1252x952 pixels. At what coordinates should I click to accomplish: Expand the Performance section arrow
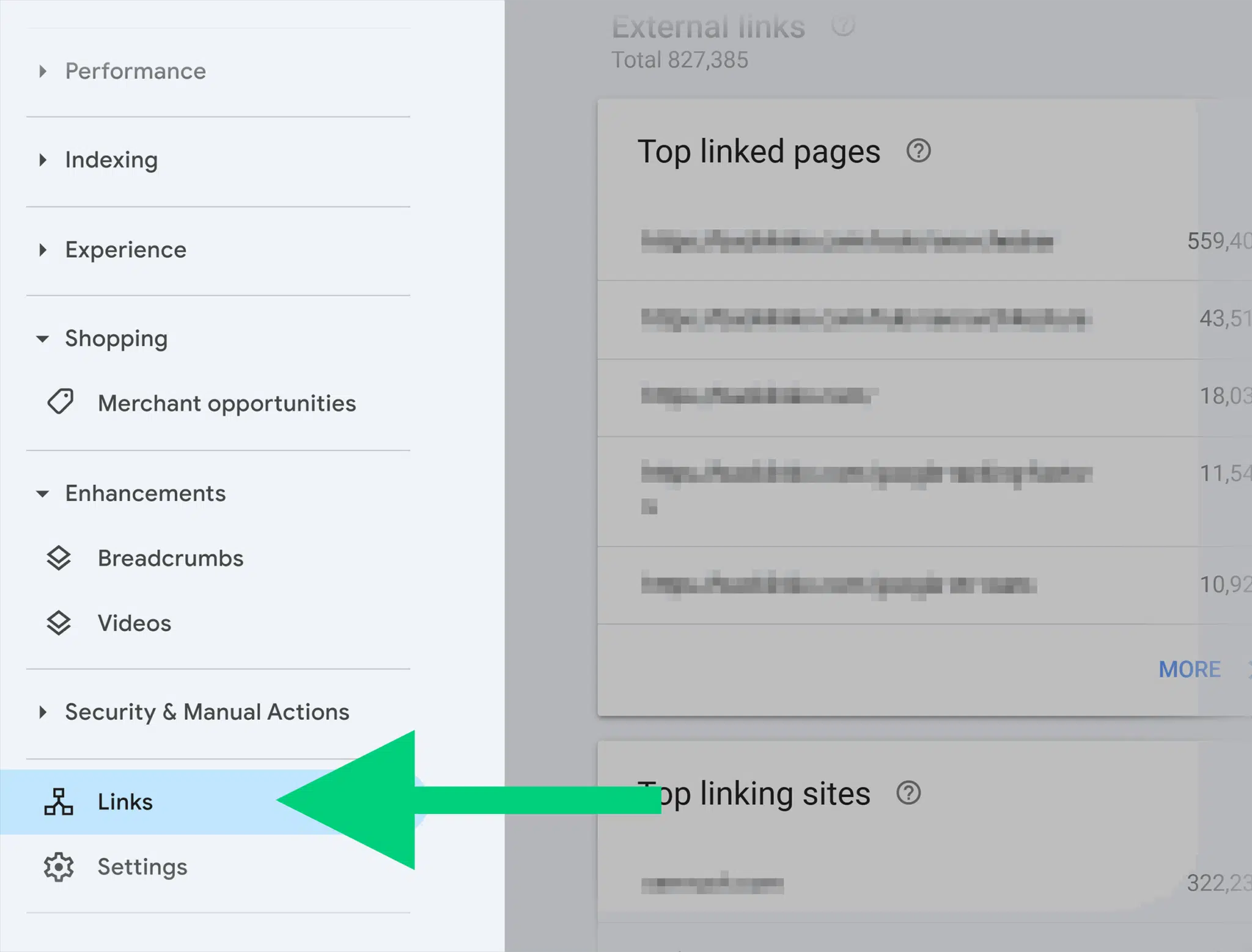[x=43, y=71]
